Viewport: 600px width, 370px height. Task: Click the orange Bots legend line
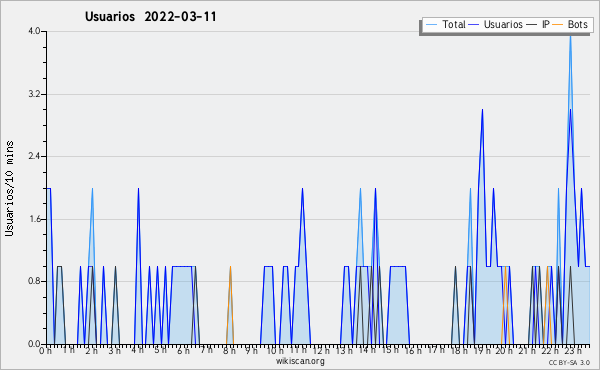coord(558,25)
